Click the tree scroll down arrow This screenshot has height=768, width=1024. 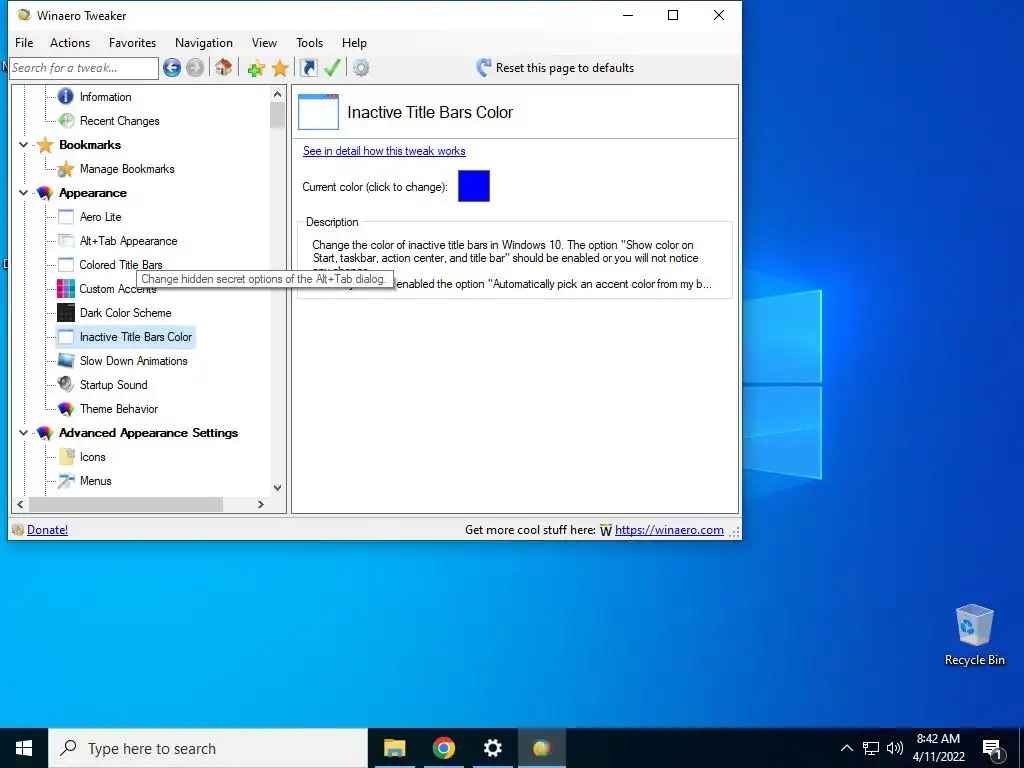[x=278, y=488]
